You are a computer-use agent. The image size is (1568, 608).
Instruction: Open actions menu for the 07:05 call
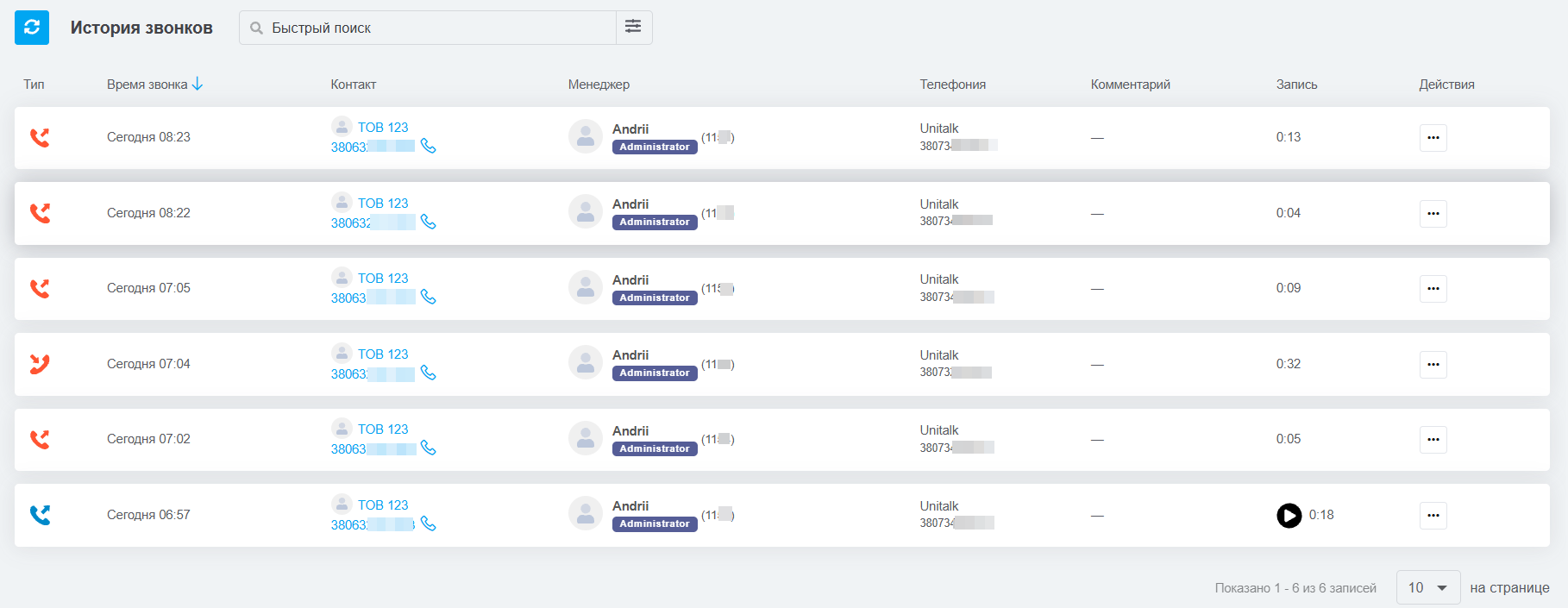pos(1433,289)
